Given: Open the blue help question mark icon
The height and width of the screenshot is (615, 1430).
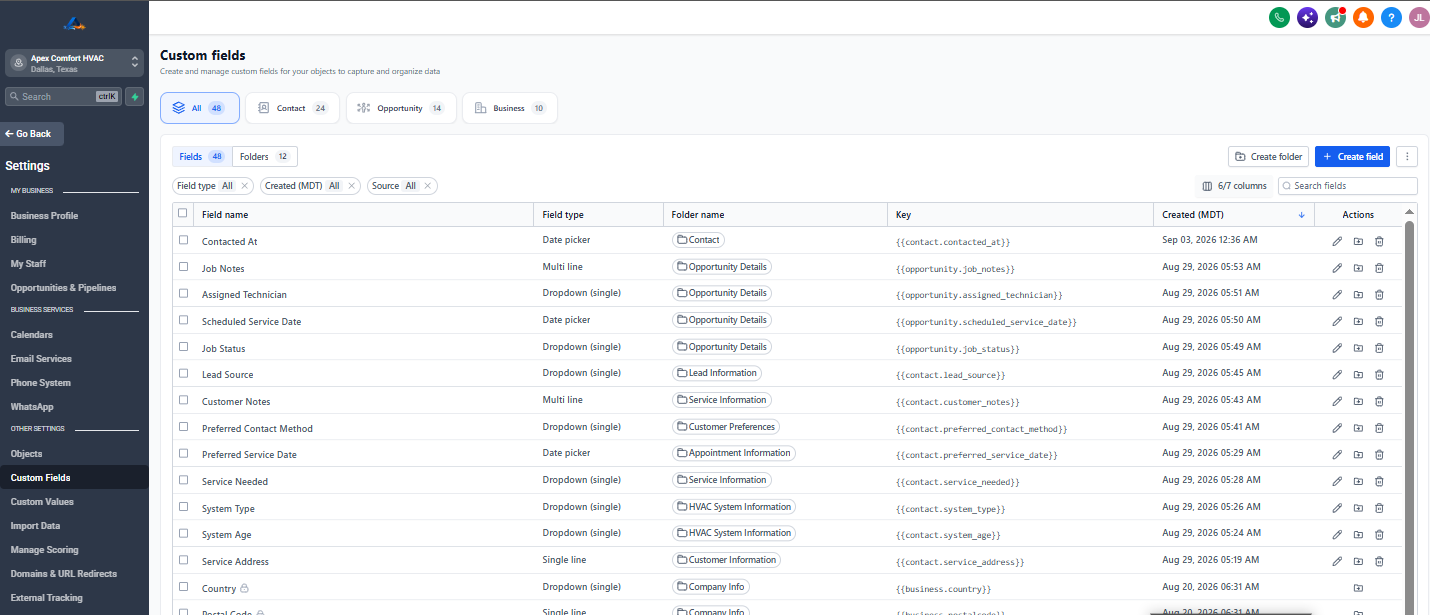Looking at the screenshot, I should (1391, 17).
